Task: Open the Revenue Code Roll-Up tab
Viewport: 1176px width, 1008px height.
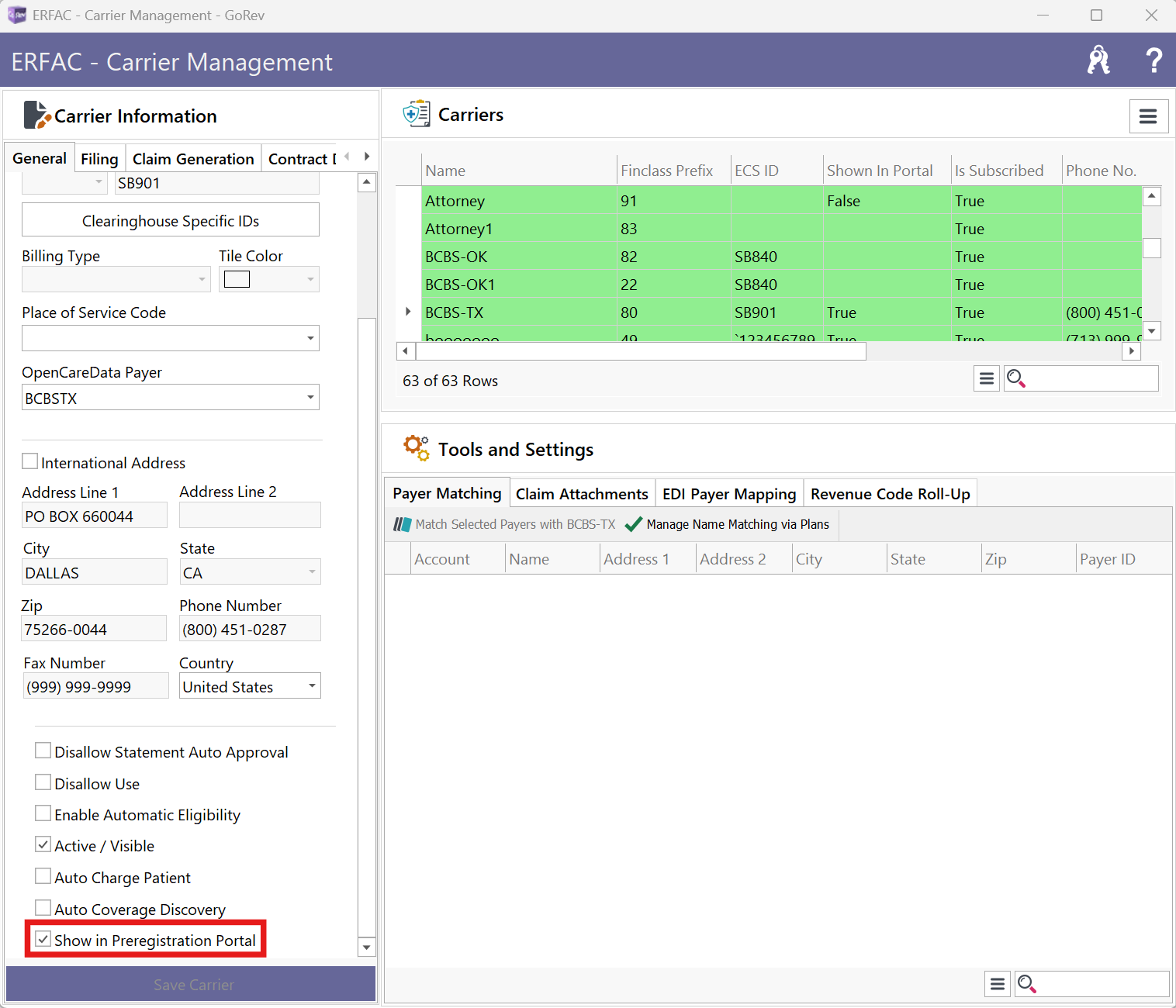Action: point(891,494)
